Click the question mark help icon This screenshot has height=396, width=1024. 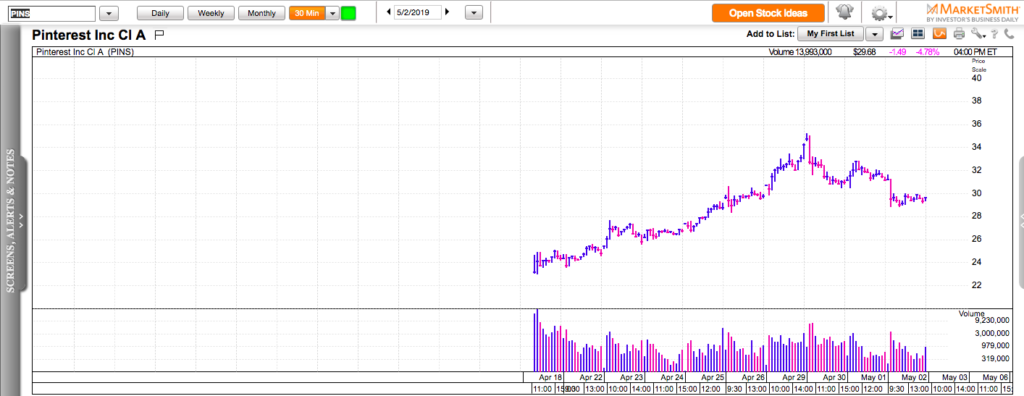click(x=994, y=34)
